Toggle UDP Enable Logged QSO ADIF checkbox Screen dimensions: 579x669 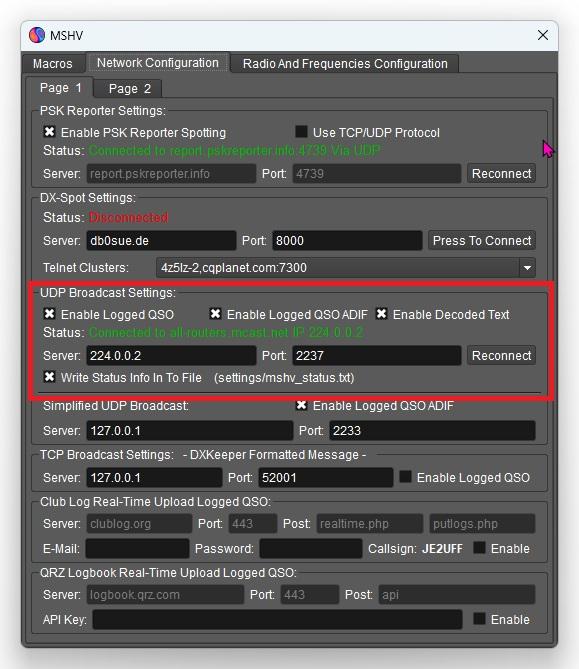click(x=215, y=314)
